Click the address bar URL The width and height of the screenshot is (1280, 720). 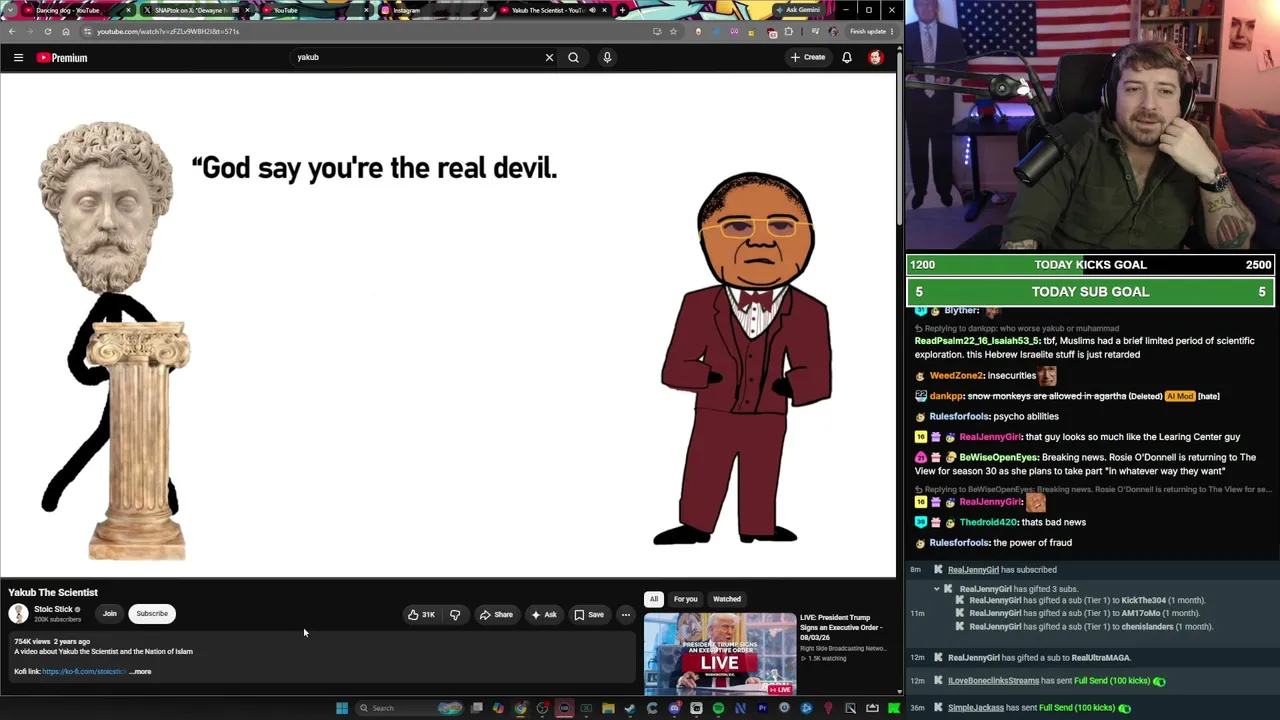pos(168,32)
